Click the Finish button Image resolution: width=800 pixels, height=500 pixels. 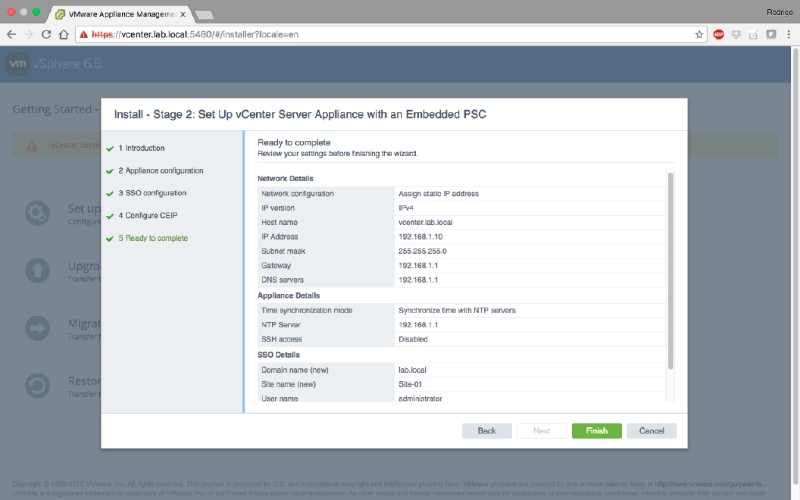(596, 431)
